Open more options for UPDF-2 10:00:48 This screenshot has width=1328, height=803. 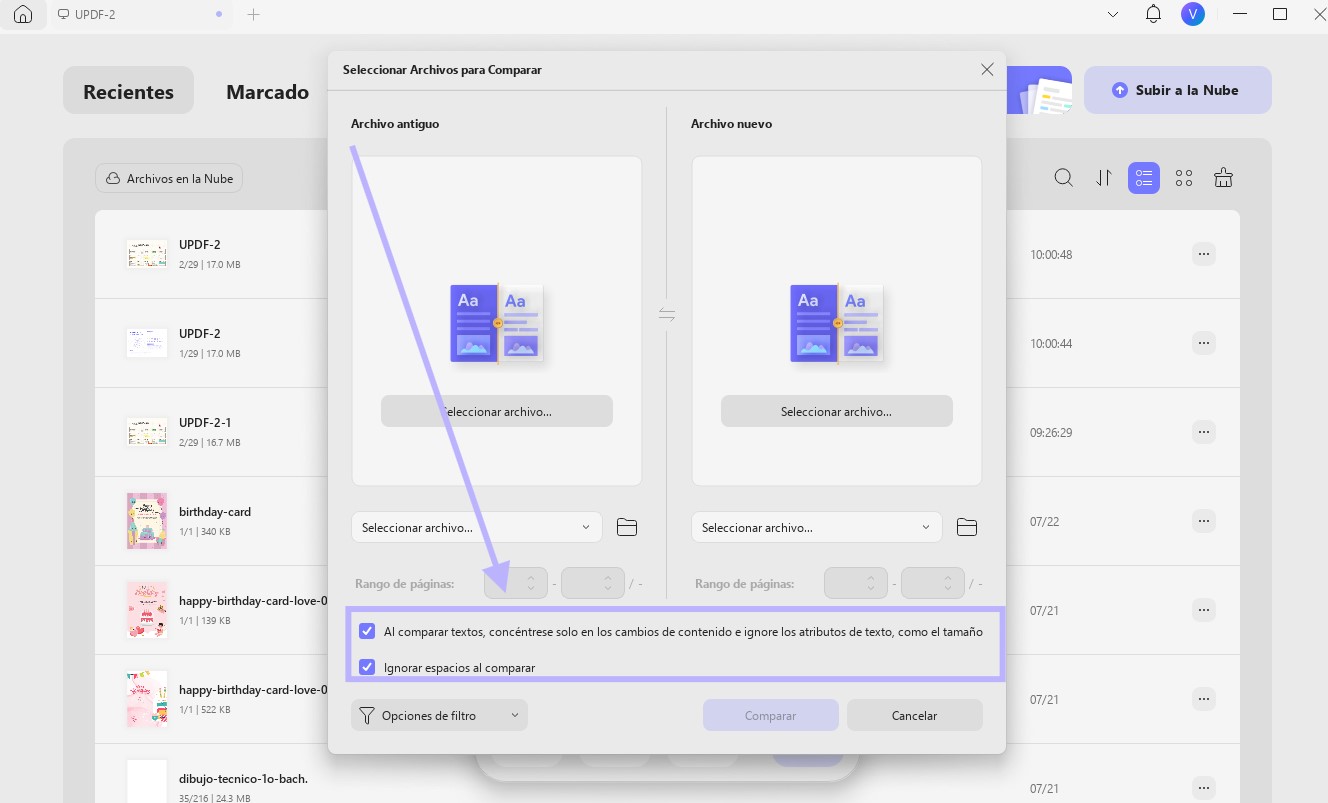(x=1204, y=254)
